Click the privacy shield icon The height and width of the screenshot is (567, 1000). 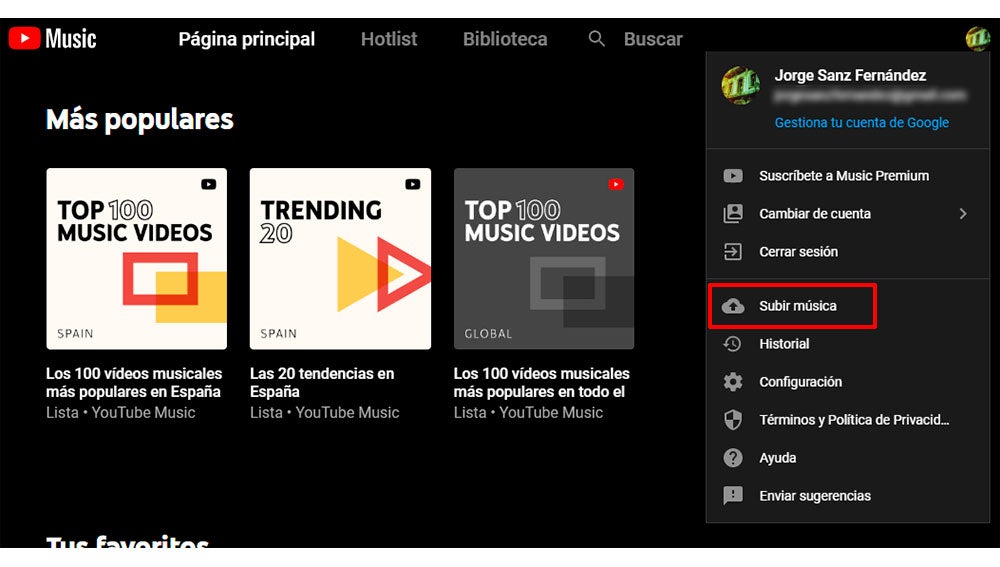coord(733,420)
